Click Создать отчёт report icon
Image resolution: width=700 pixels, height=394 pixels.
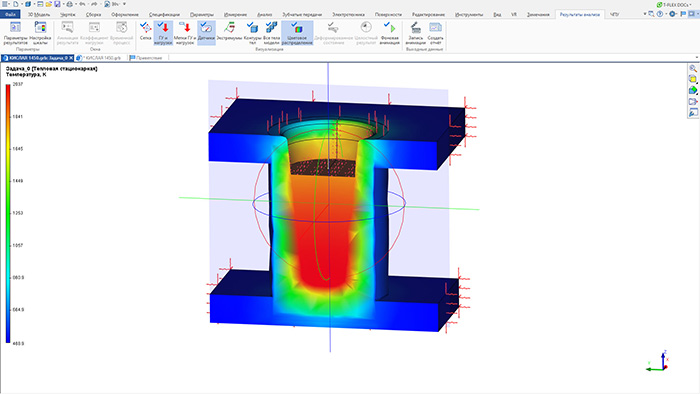click(x=435, y=33)
